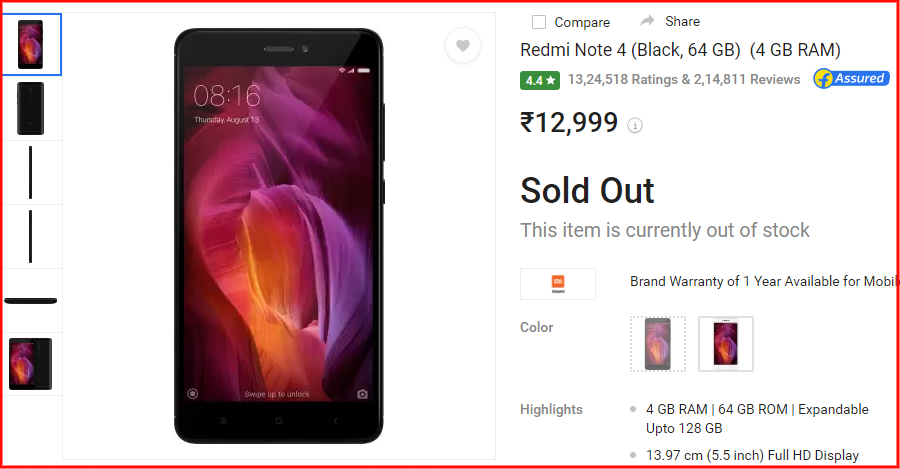Show the second side-profile thumbnail

(x=31, y=237)
